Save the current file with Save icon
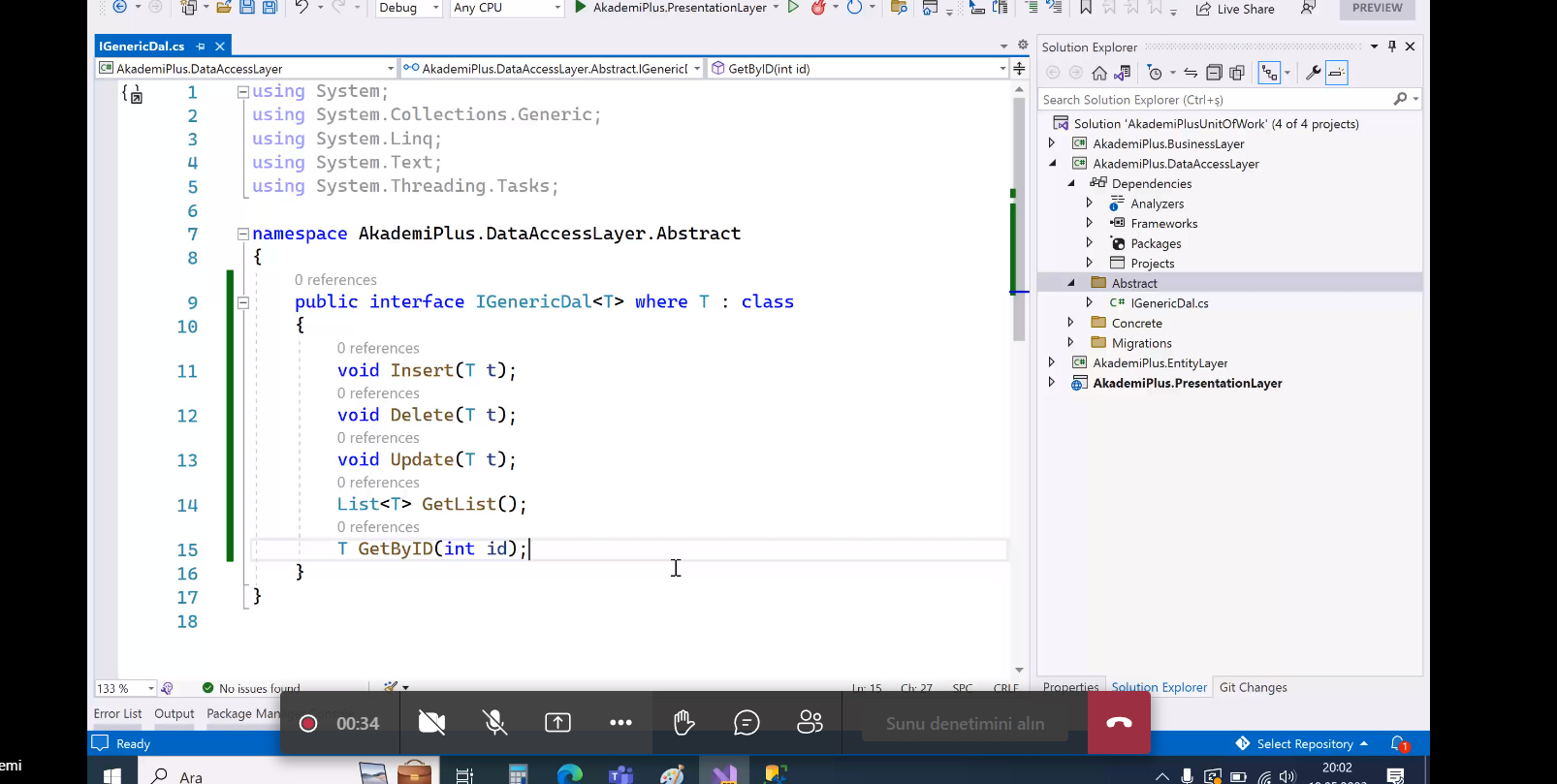The height and width of the screenshot is (784, 1557). coord(247,7)
